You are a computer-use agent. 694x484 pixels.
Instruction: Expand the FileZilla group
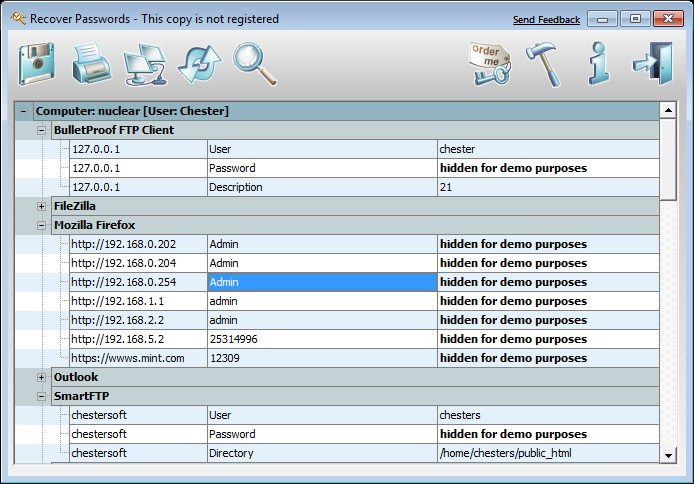tap(41, 206)
